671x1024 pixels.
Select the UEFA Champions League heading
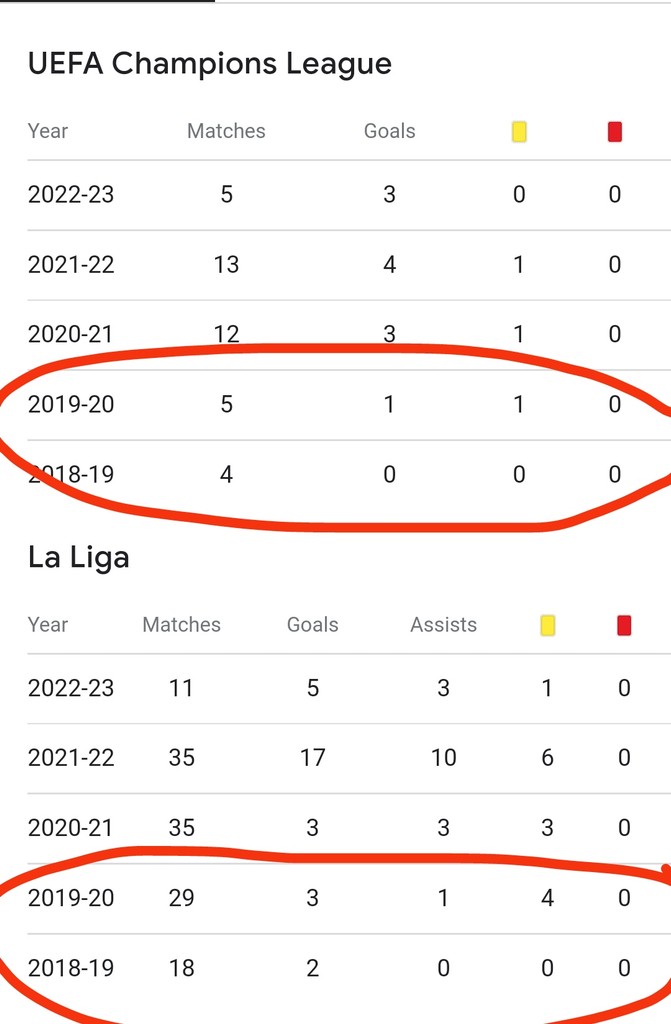coord(210,63)
